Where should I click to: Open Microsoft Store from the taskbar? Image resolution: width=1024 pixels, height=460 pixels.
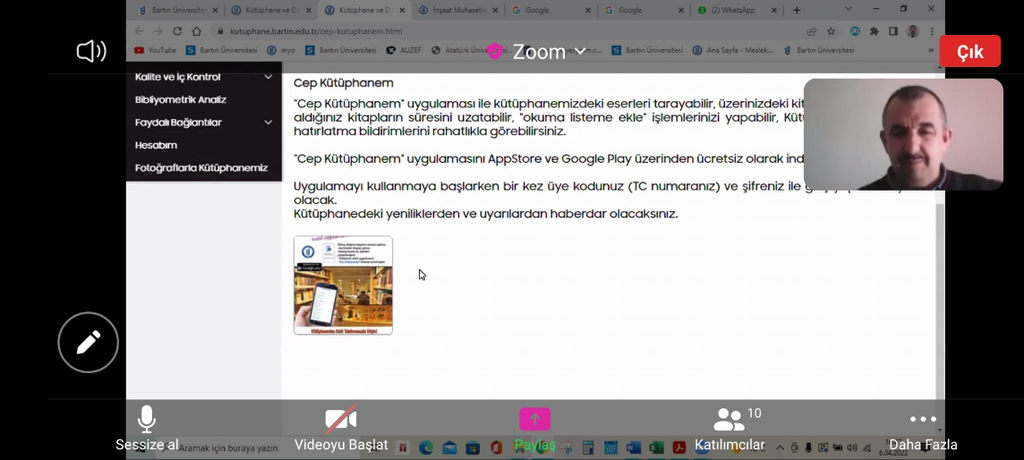point(472,448)
